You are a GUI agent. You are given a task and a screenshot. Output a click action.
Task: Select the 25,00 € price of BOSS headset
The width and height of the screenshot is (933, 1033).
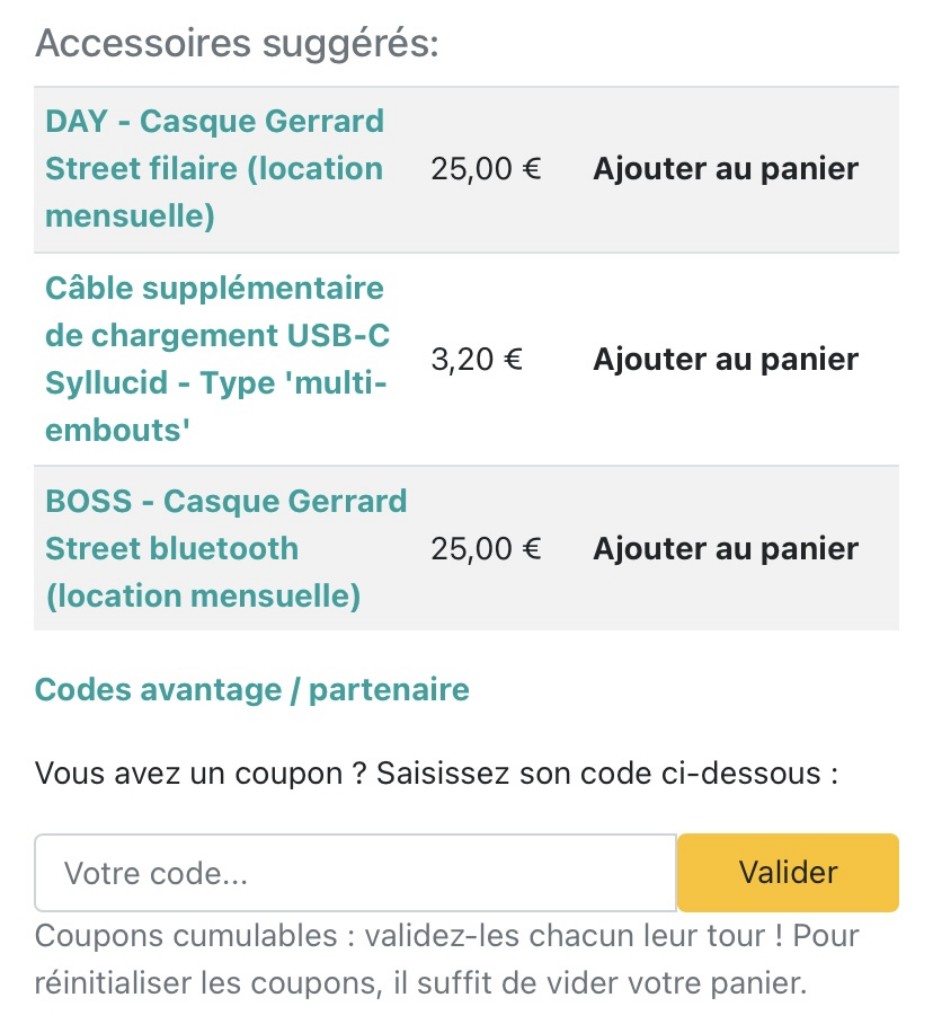486,548
